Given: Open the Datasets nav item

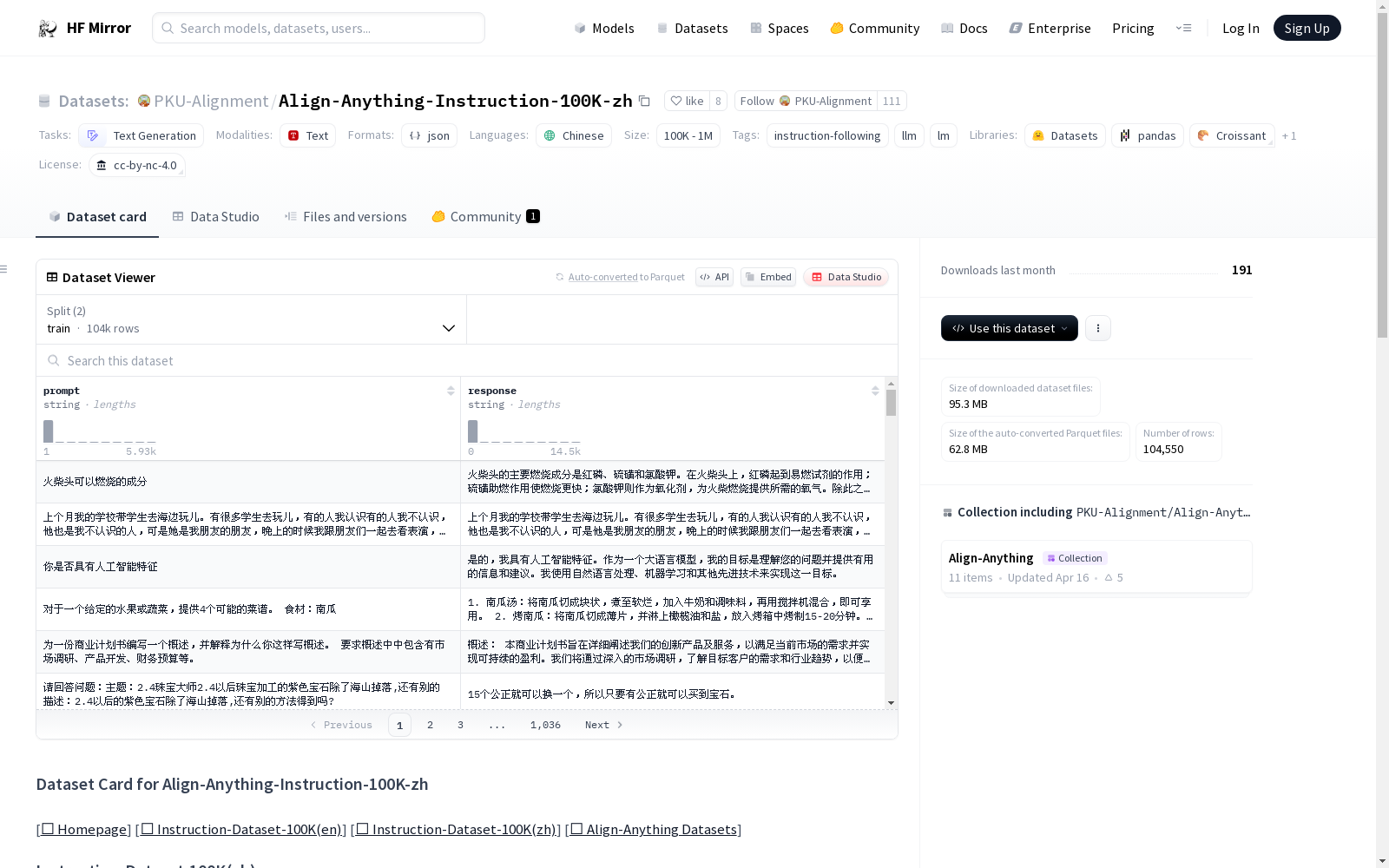Looking at the screenshot, I should tap(692, 28).
